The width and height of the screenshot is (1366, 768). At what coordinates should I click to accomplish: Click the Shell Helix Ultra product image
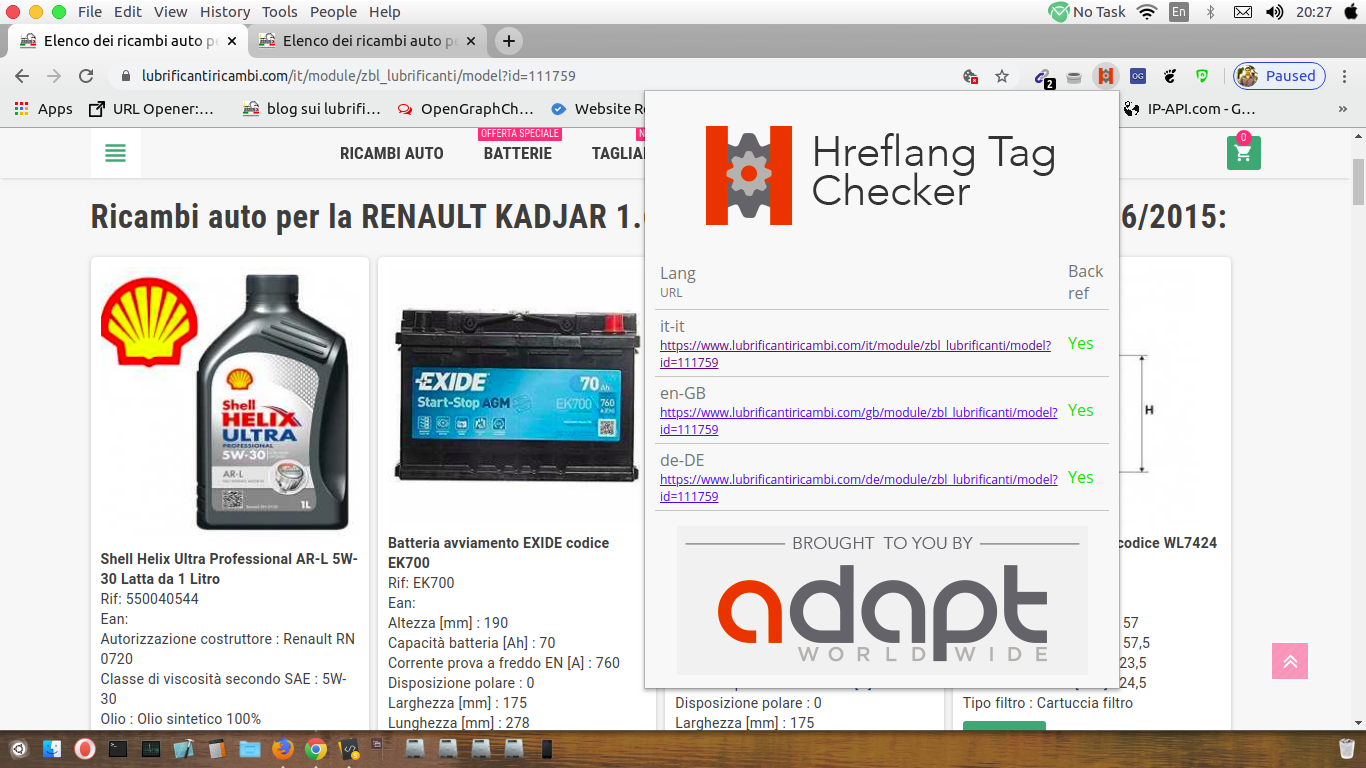coord(230,402)
